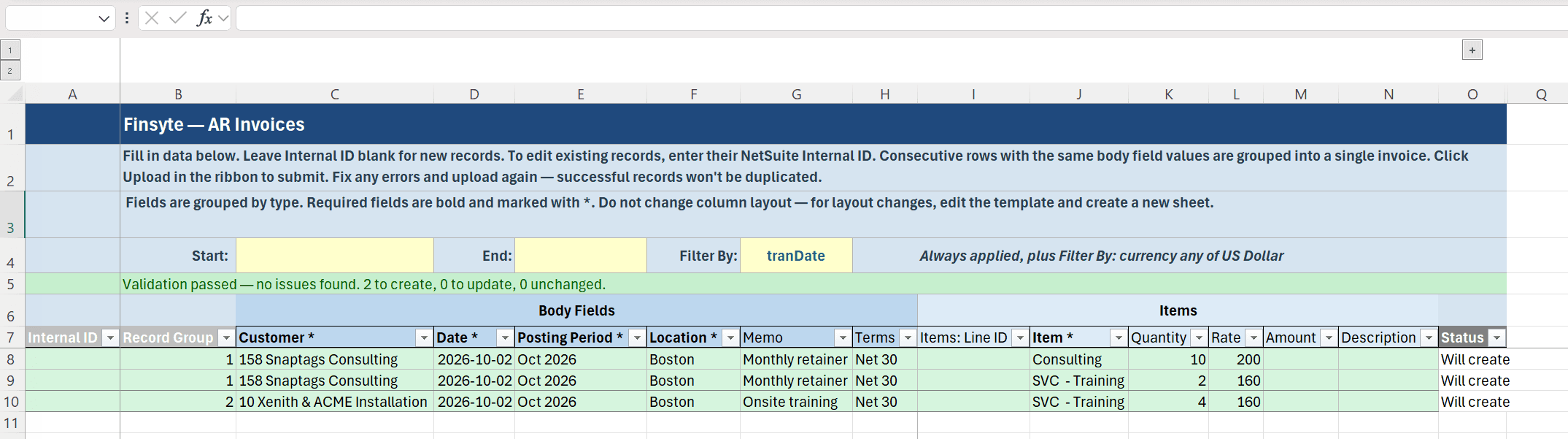1568x439 pixels.
Task: Expand the formula bar options chevron
Action: (x=223, y=18)
